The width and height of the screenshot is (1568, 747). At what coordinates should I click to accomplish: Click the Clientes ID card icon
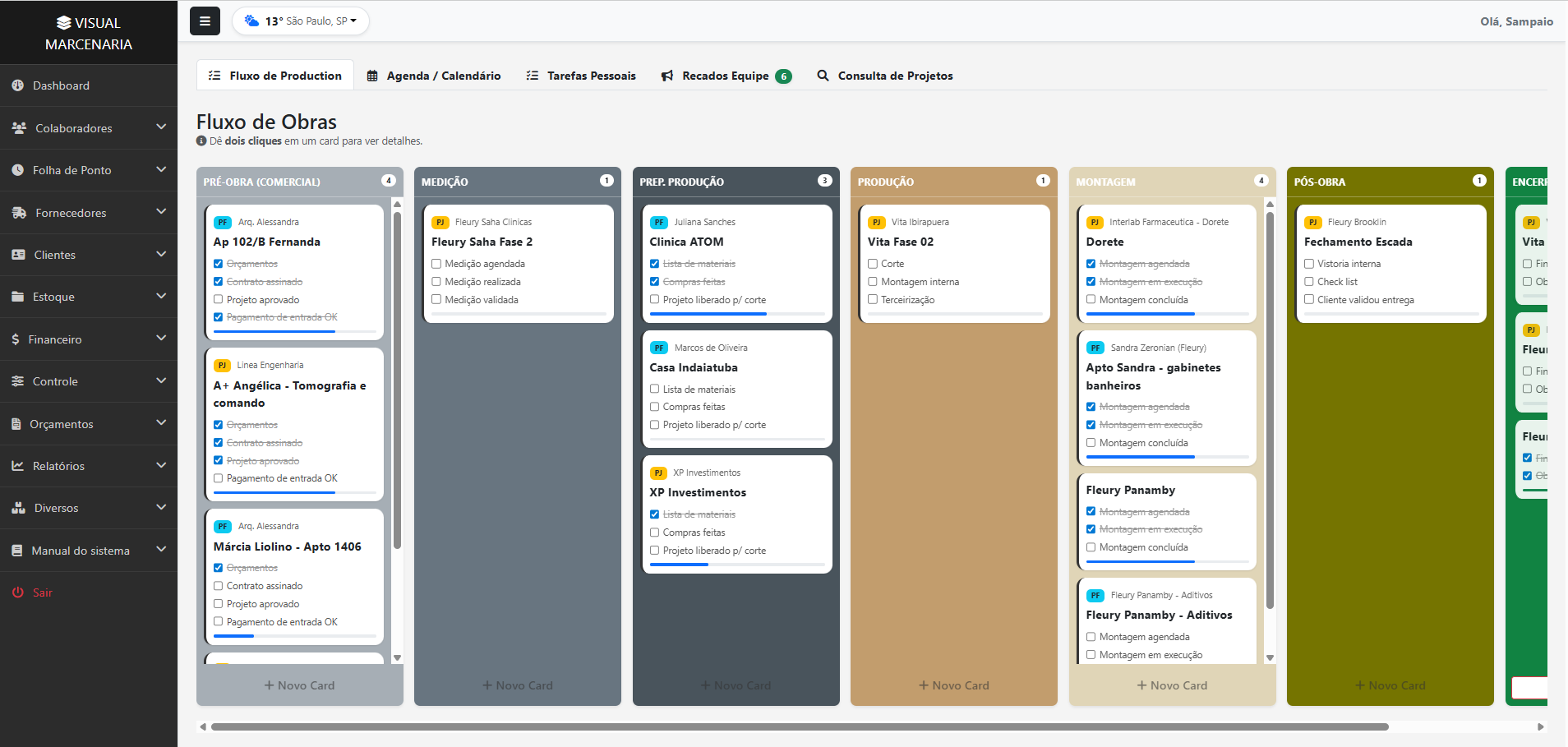coord(19,255)
